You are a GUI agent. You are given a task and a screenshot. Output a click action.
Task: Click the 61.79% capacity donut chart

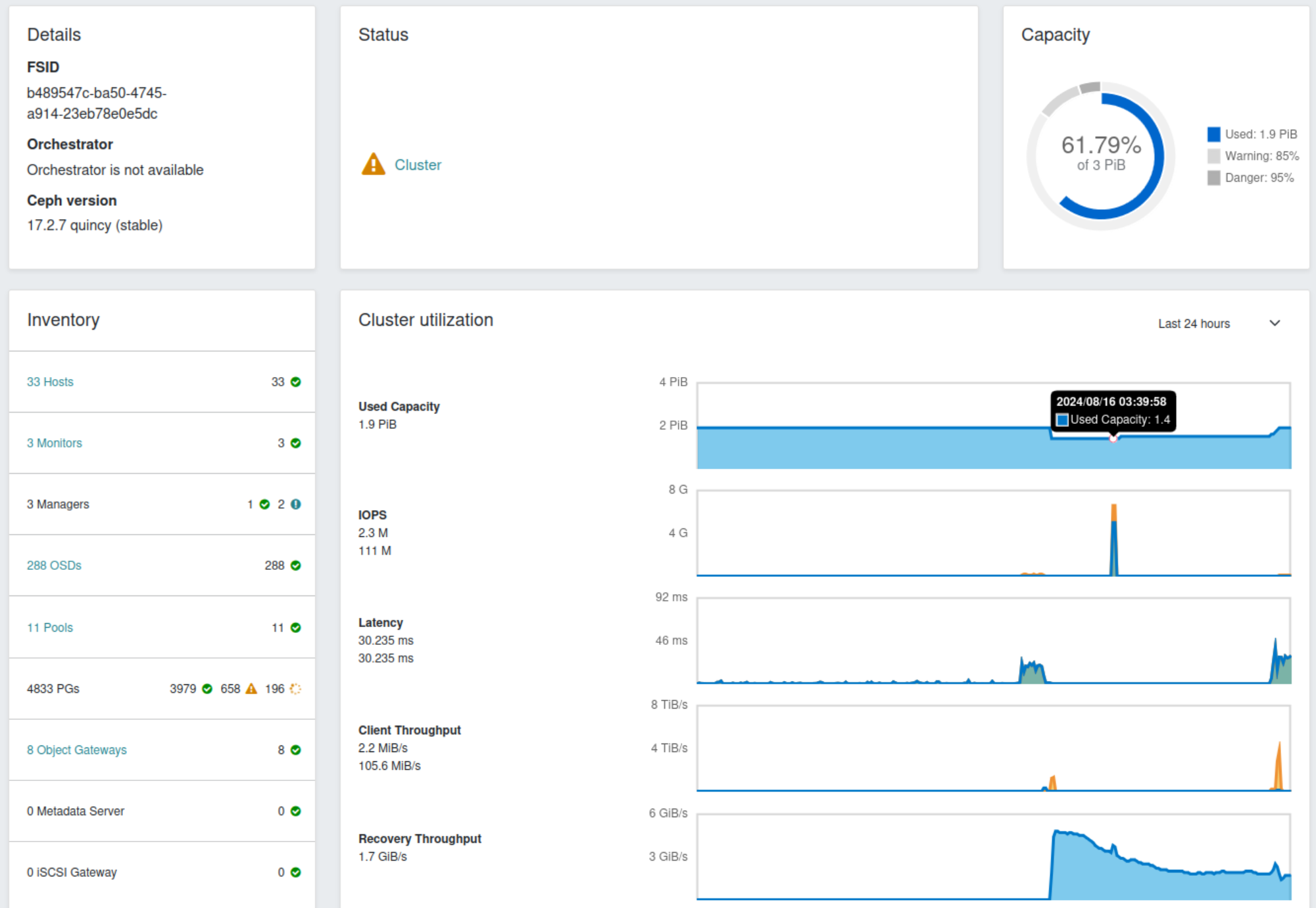[1100, 156]
